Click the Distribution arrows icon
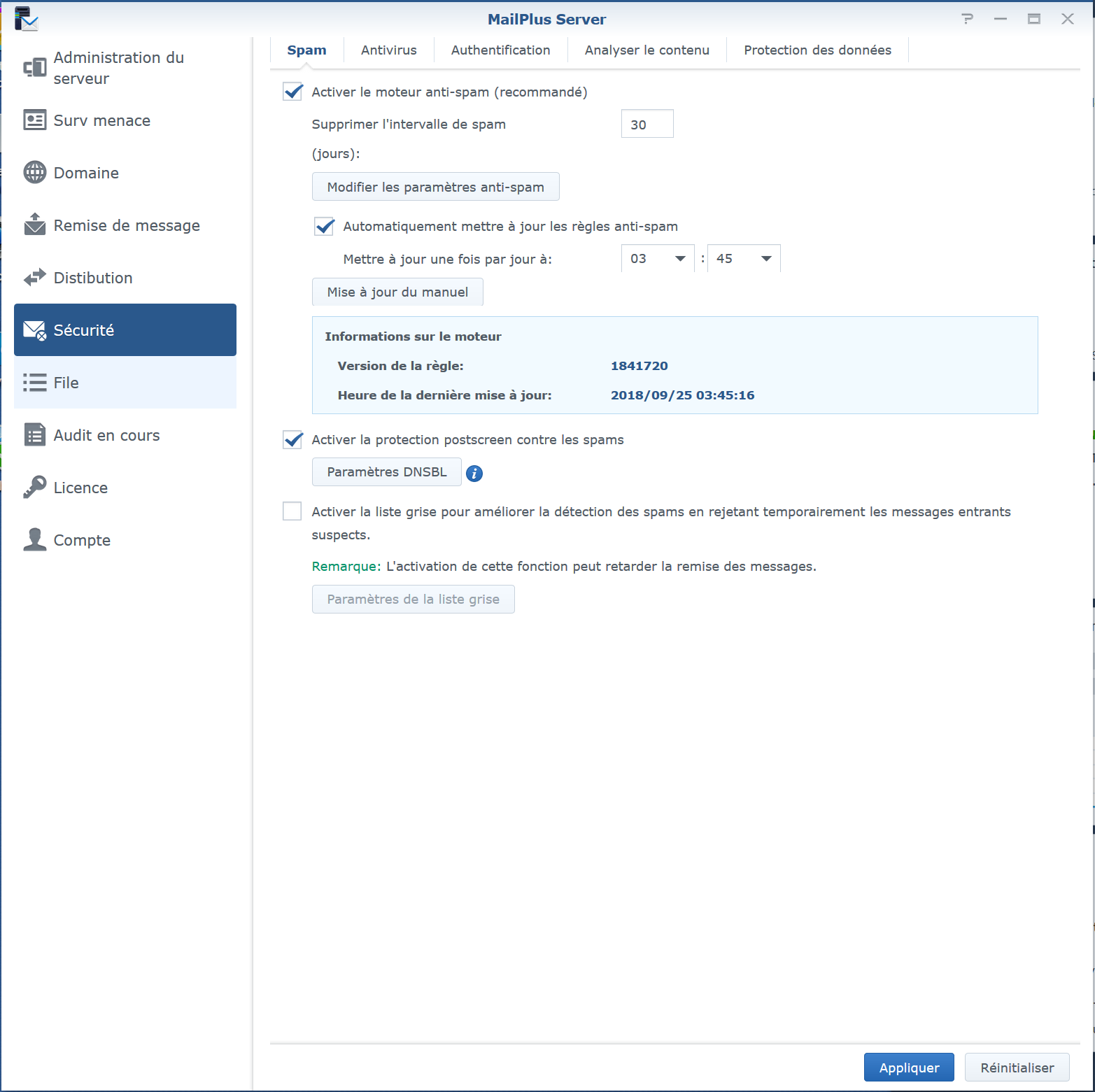The image size is (1095, 1092). 34,278
